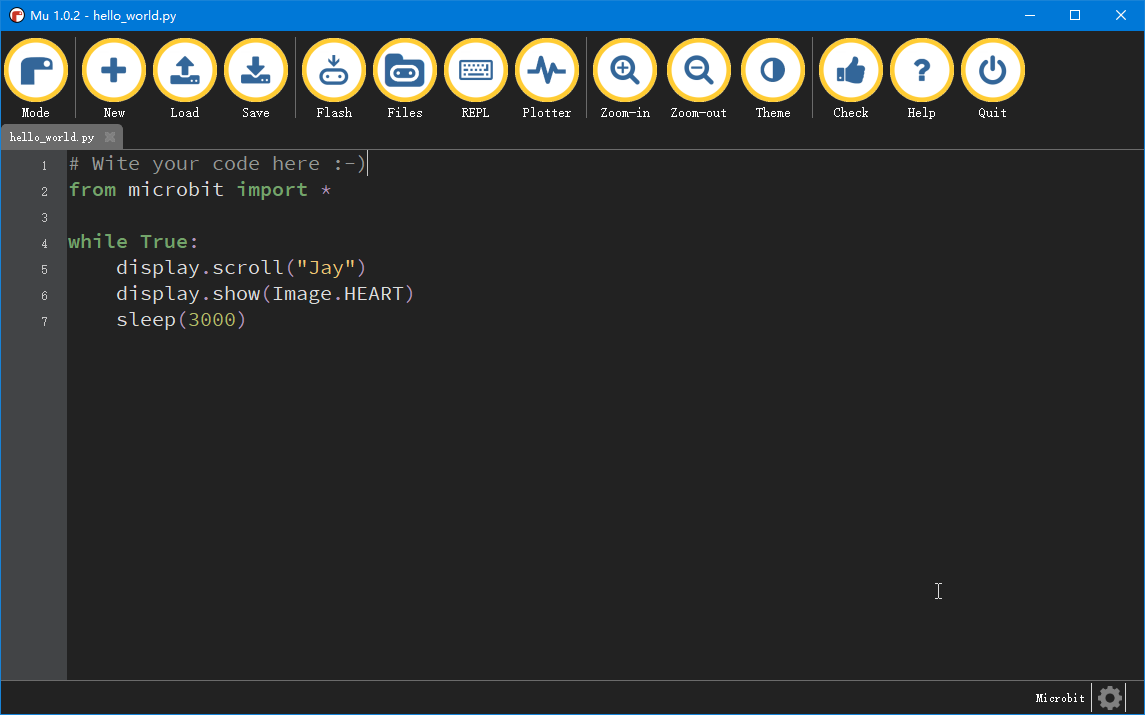Screen dimensions: 1145x715
Task: Create a New file
Action: click(x=113, y=70)
